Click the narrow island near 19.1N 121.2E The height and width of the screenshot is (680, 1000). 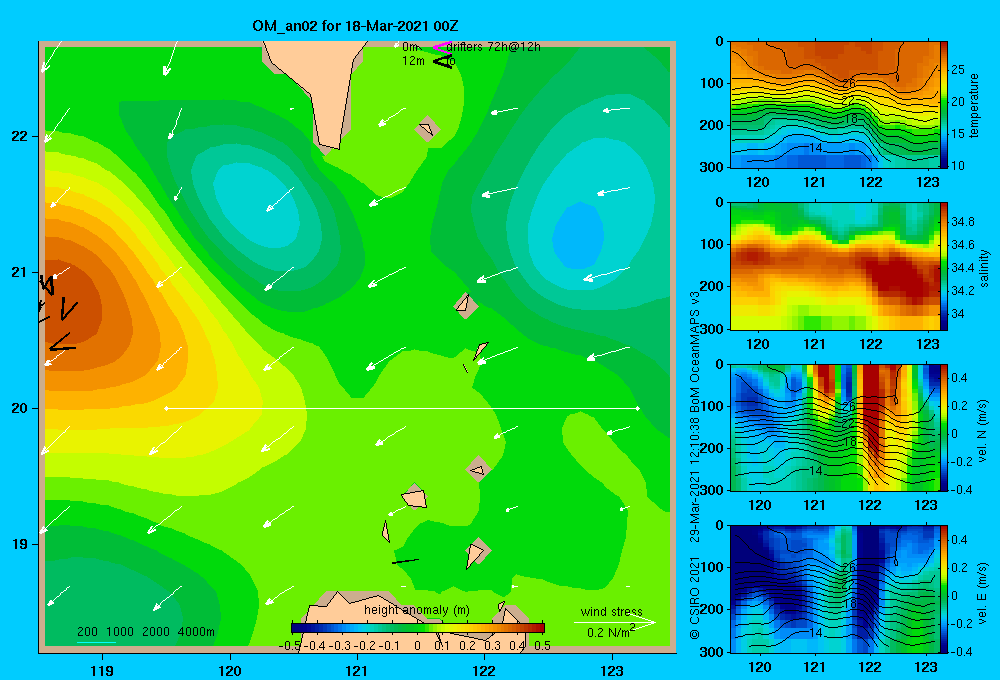point(386,531)
